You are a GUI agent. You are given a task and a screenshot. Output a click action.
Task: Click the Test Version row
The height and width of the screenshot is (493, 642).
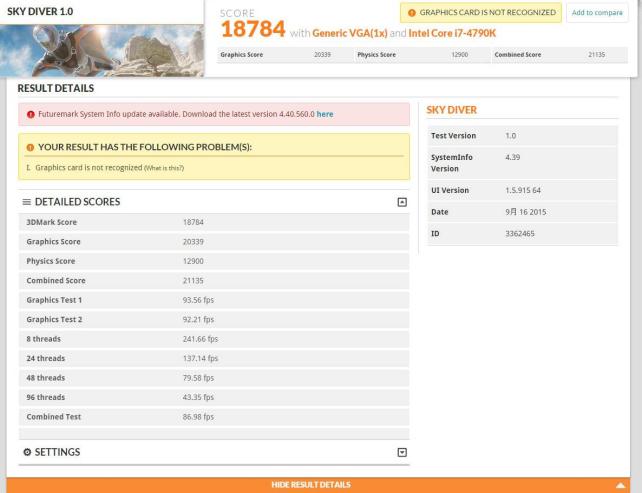(x=522, y=136)
